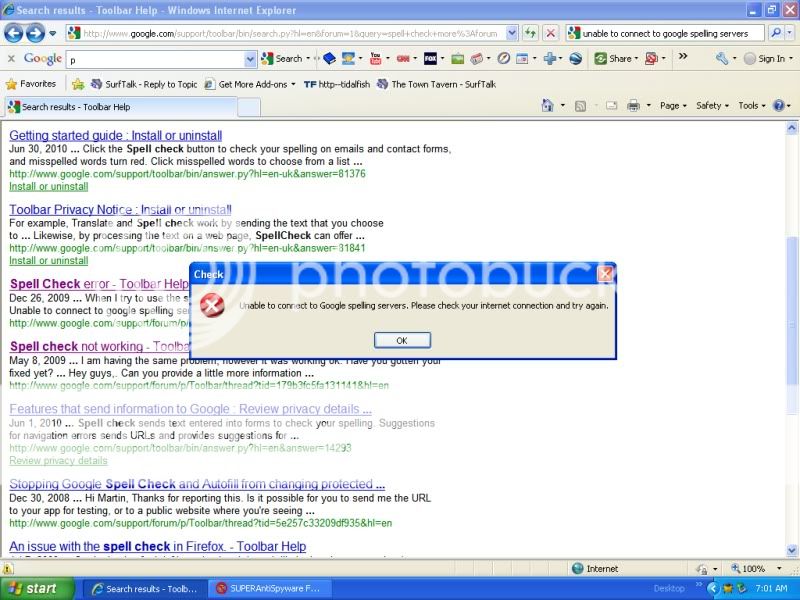Open the Tools menu
800x600 pixels.
pyautogui.click(x=752, y=106)
